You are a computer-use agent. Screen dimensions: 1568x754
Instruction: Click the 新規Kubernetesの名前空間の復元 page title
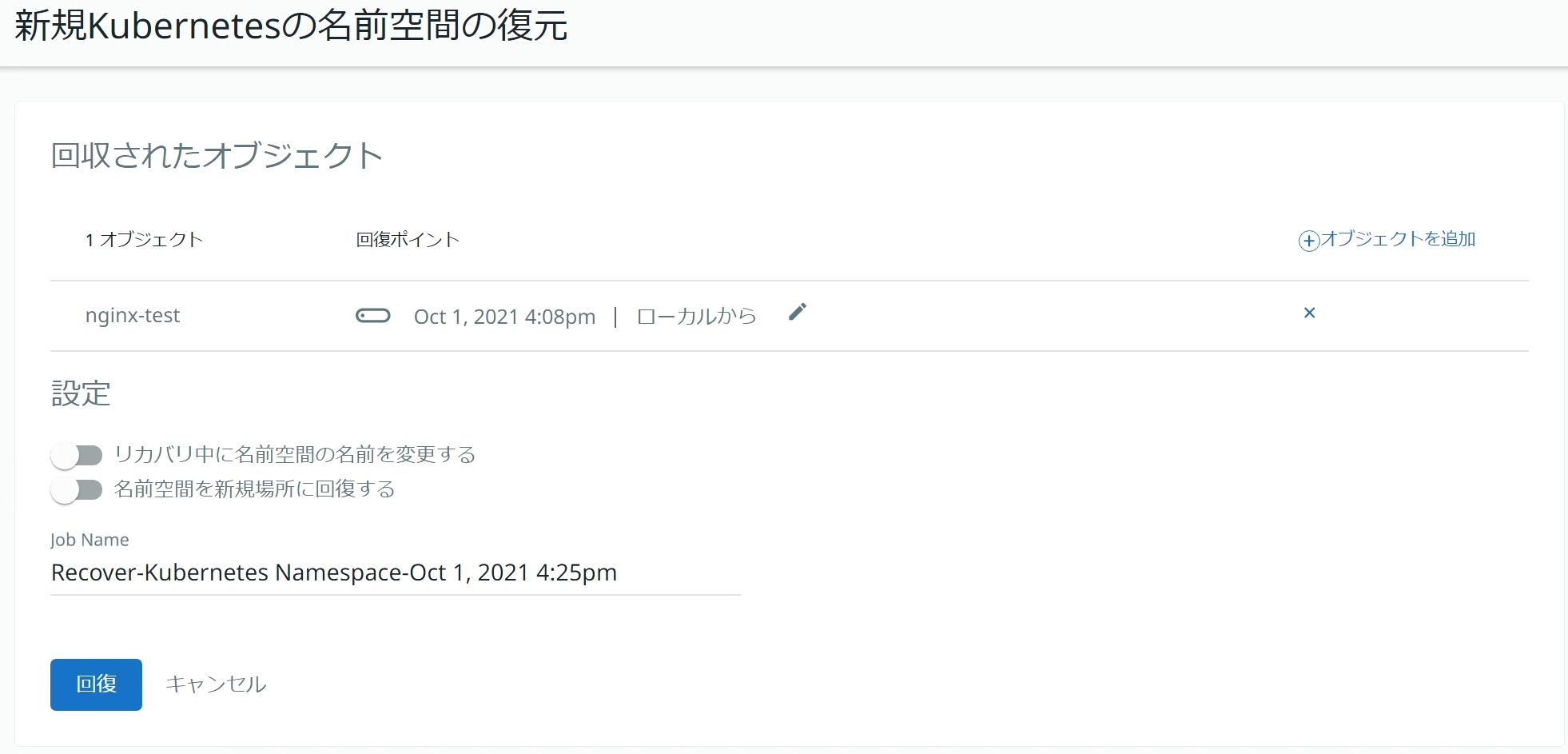[291, 26]
